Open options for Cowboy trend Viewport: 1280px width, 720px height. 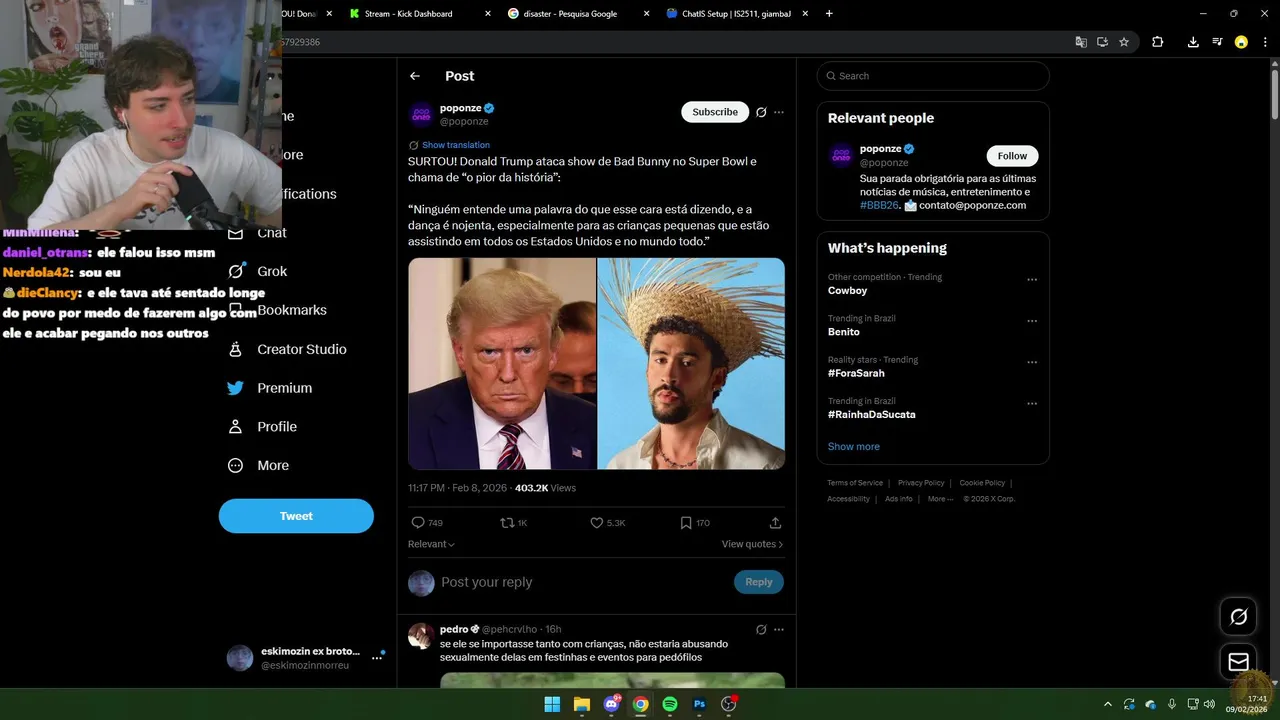tap(1032, 280)
